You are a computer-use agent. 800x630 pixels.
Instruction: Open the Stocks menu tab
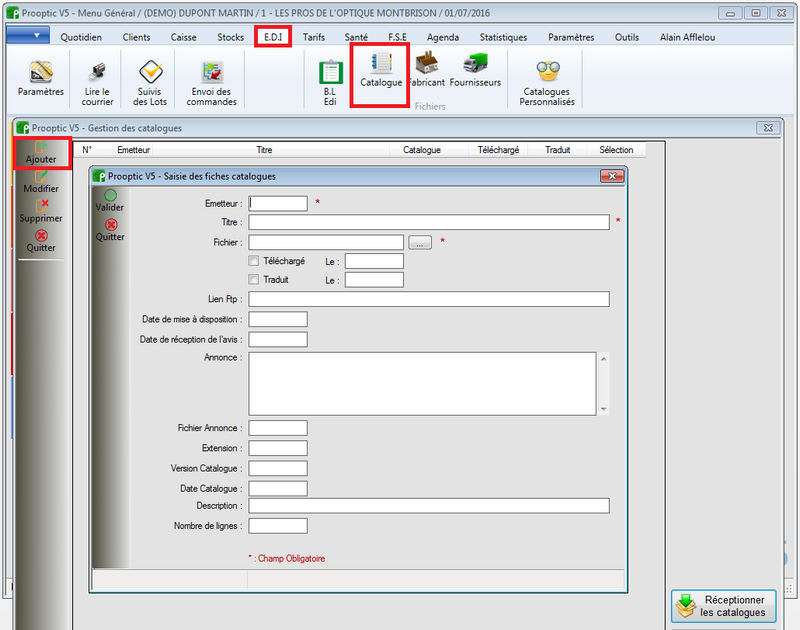231,37
